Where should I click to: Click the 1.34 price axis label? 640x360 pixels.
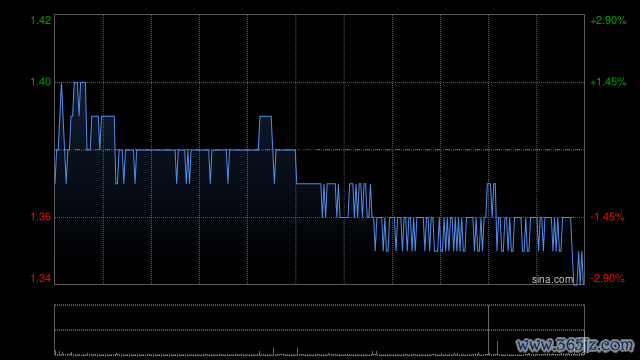pos(41,278)
